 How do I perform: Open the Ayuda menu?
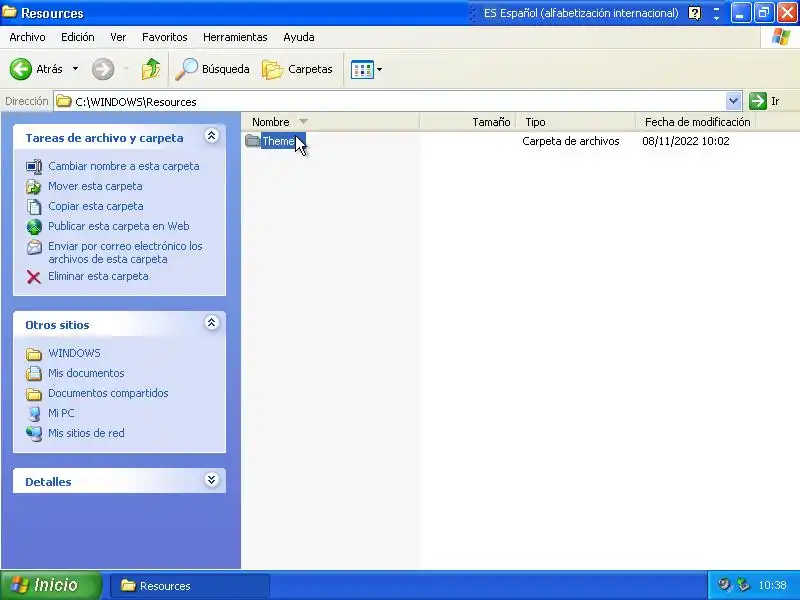pos(298,37)
